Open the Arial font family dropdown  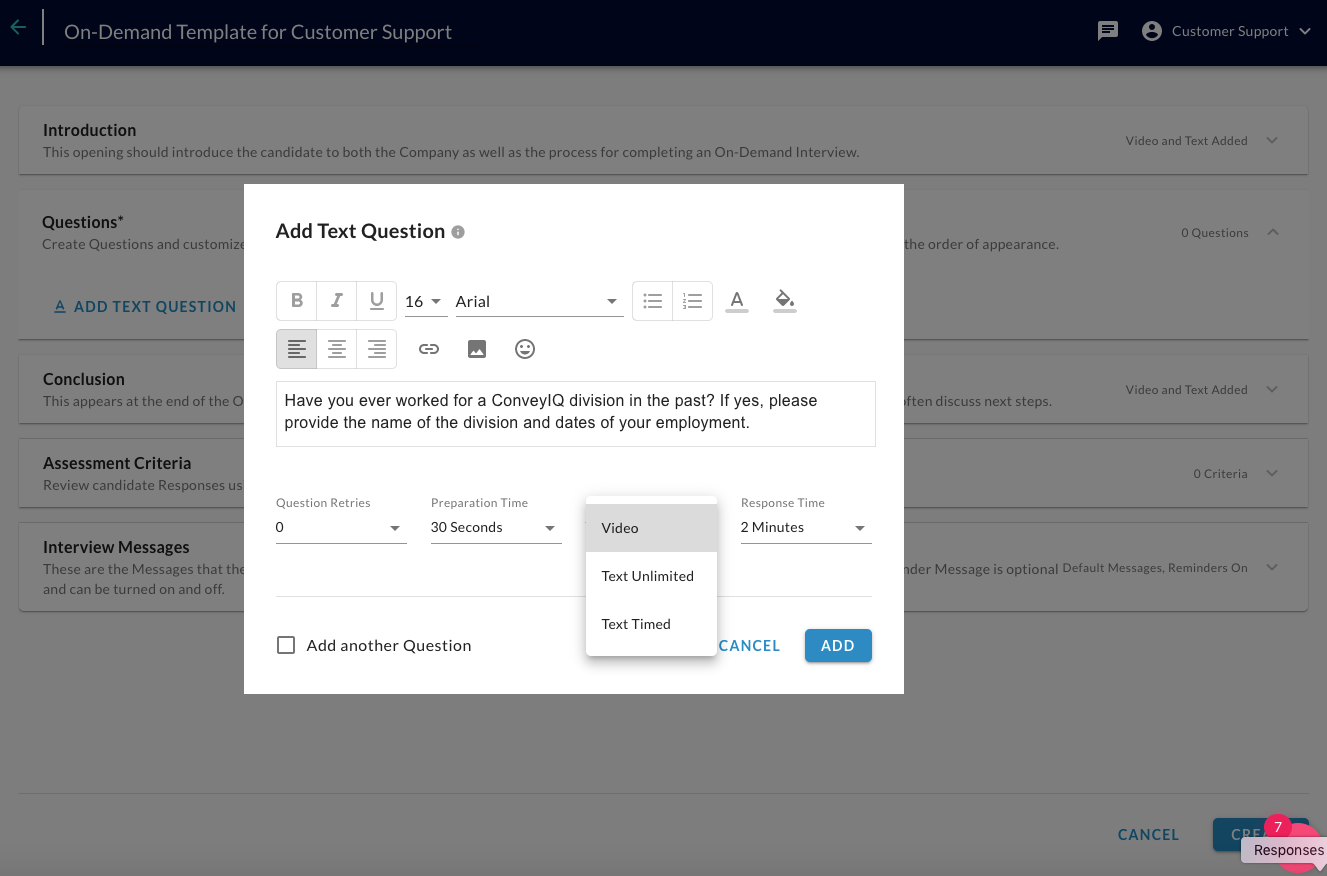[x=539, y=301]
